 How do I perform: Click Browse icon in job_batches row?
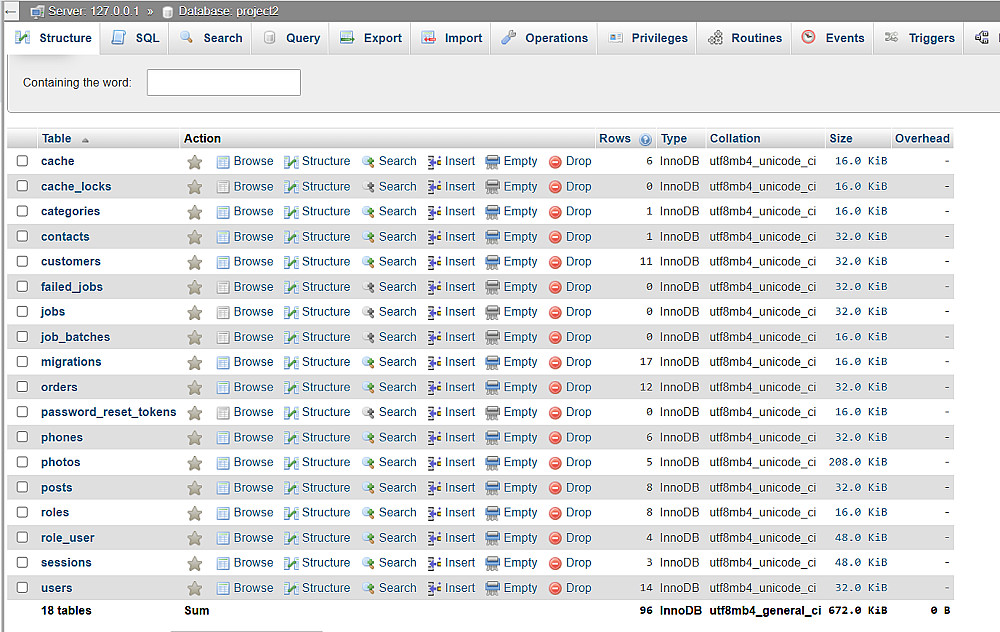[223, 338]
